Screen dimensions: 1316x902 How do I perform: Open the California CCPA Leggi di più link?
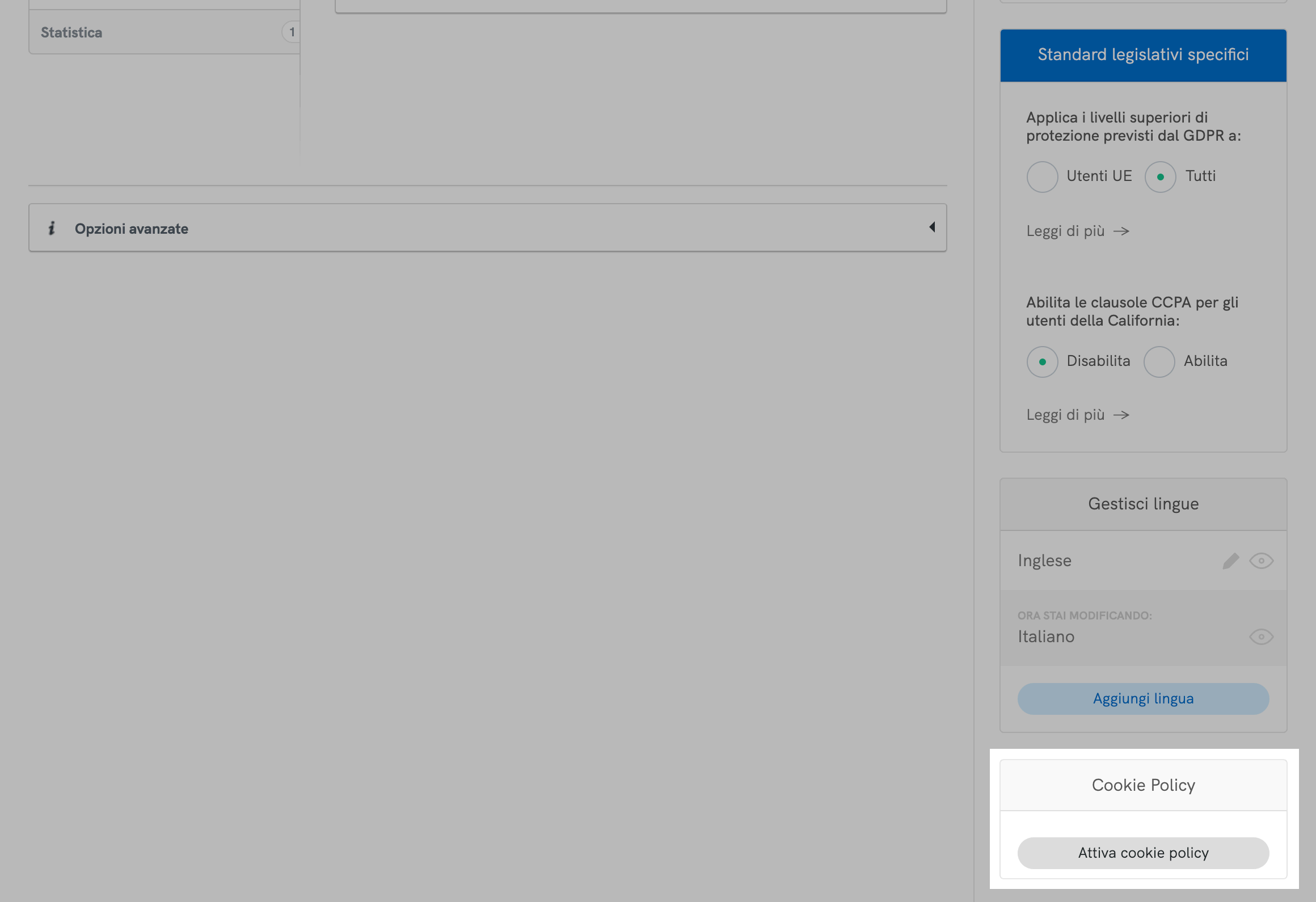tap(1065, 415)
